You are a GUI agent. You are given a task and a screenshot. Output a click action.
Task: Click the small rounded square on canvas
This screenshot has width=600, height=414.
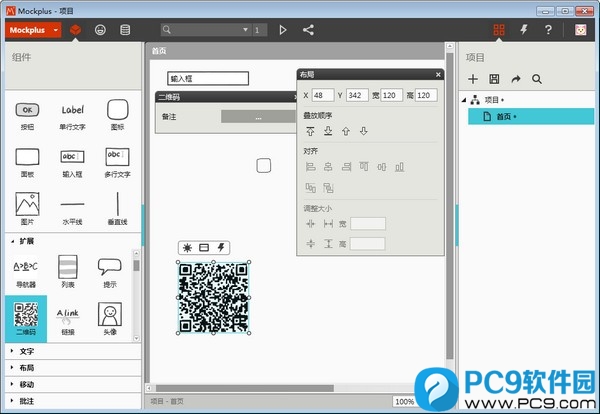[264, 166]
